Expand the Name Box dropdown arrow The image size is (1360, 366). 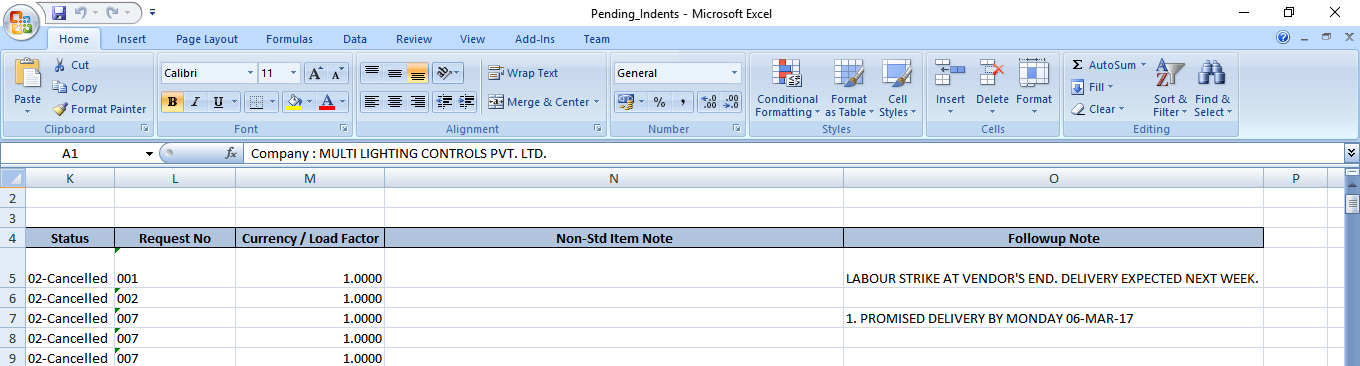149,154
